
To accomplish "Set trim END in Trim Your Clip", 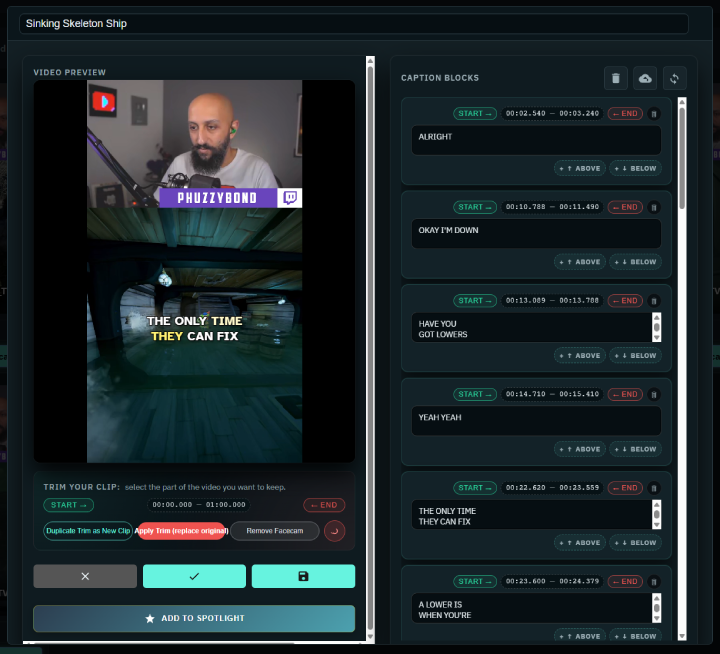I will (324, 505).
